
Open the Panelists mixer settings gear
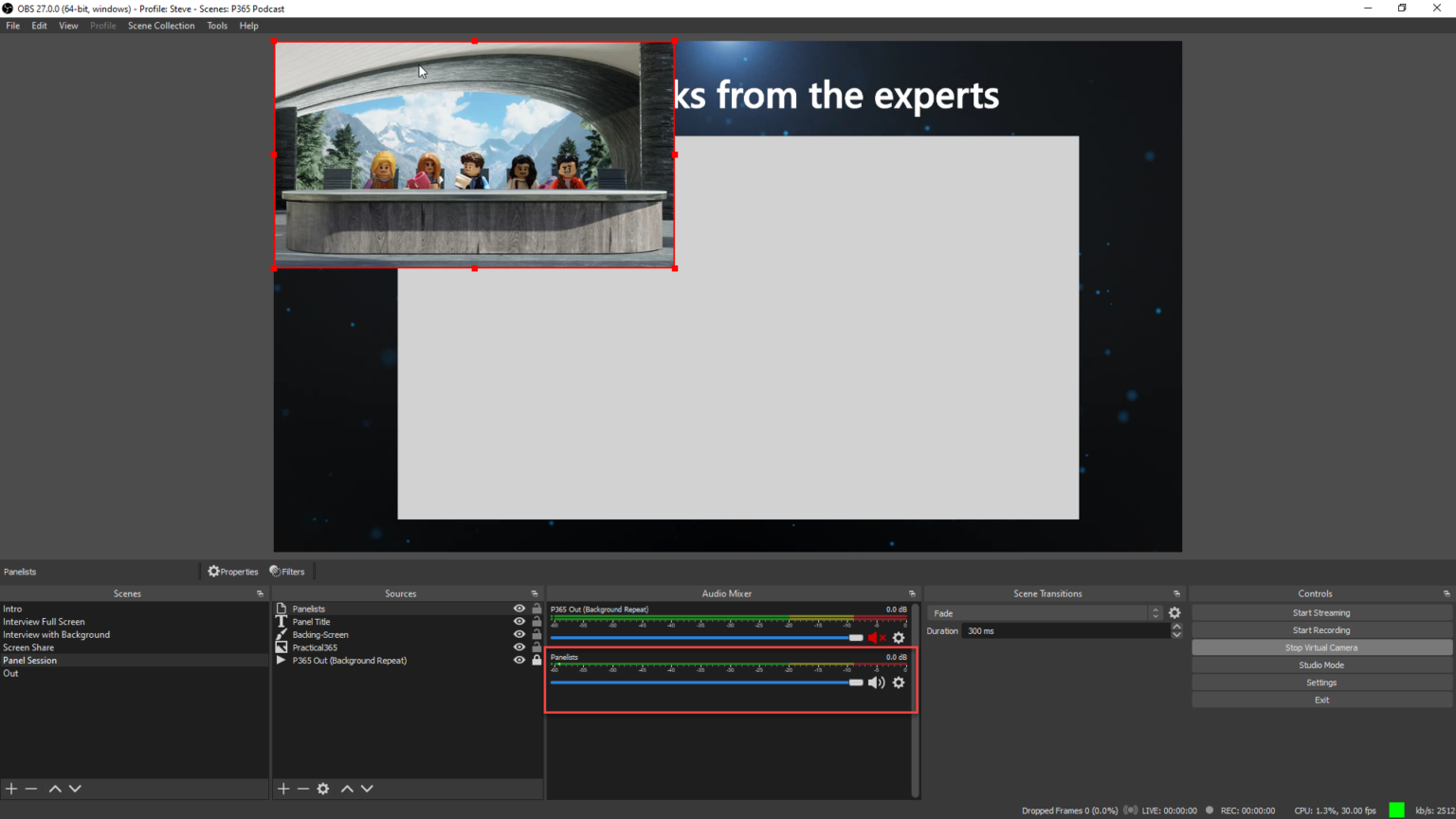[x=898, y=682]
